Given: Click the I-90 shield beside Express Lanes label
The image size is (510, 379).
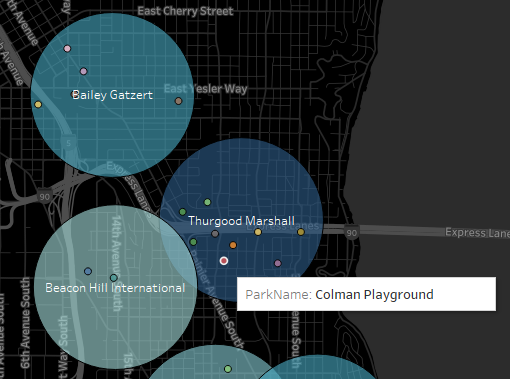Looking at the screenshot, I should (352, 233).
